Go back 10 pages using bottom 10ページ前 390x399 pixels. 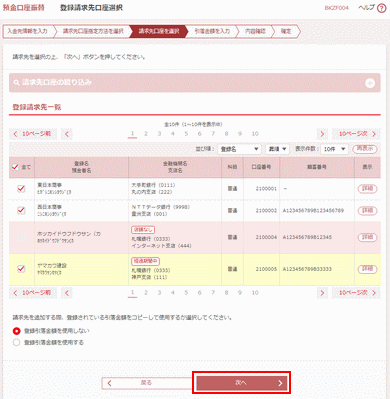(x=33, y=293)
